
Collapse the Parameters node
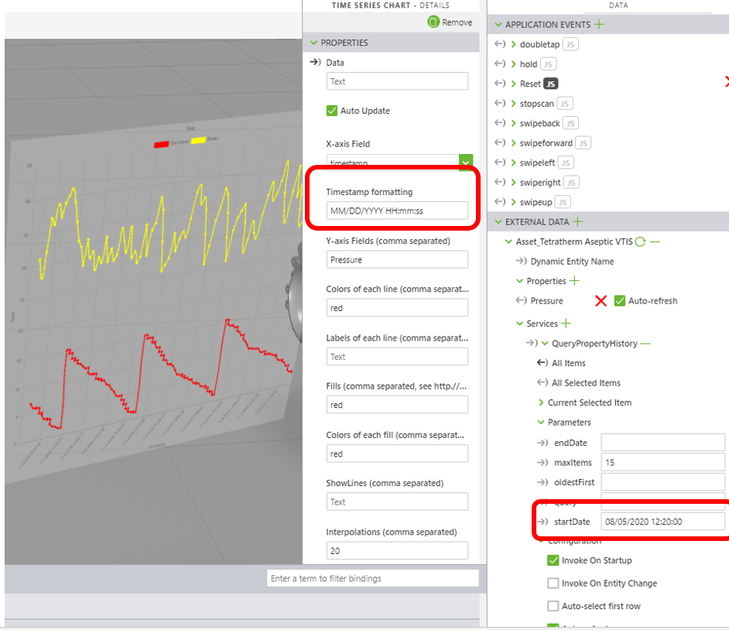[x=541, y=422]
